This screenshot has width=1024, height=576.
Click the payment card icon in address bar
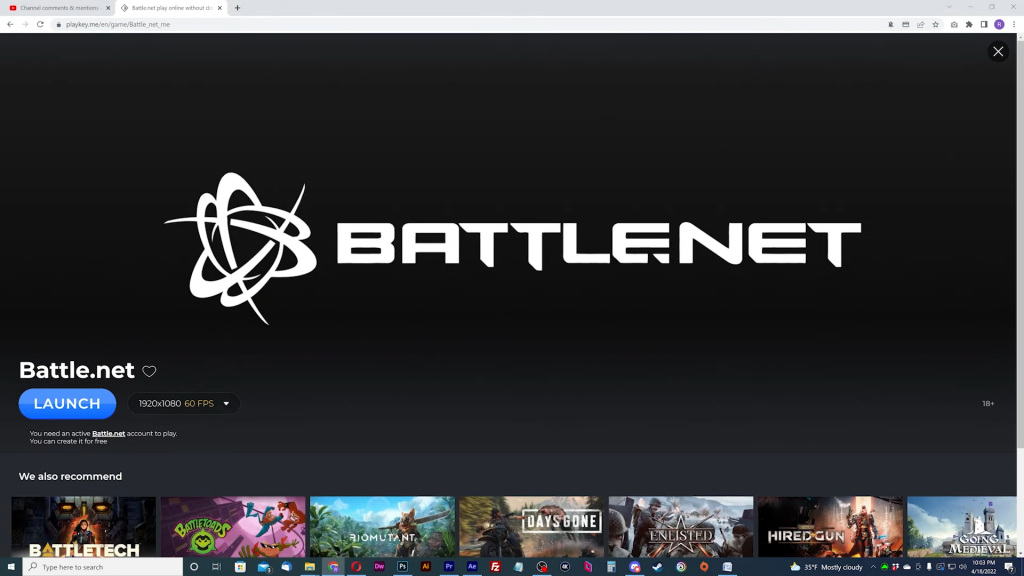[906, 24]
